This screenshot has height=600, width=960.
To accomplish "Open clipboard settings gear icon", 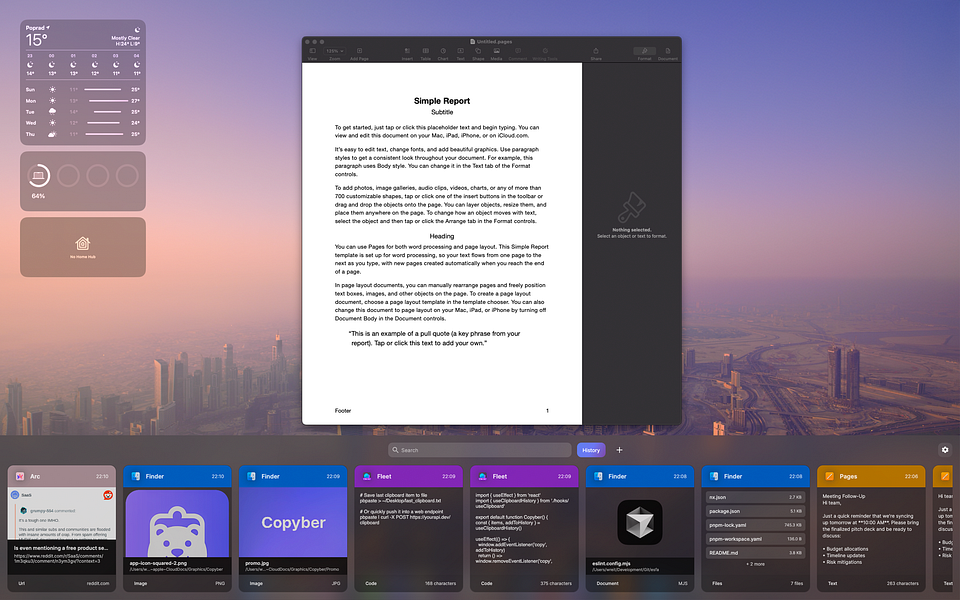I will coord(945,450).
